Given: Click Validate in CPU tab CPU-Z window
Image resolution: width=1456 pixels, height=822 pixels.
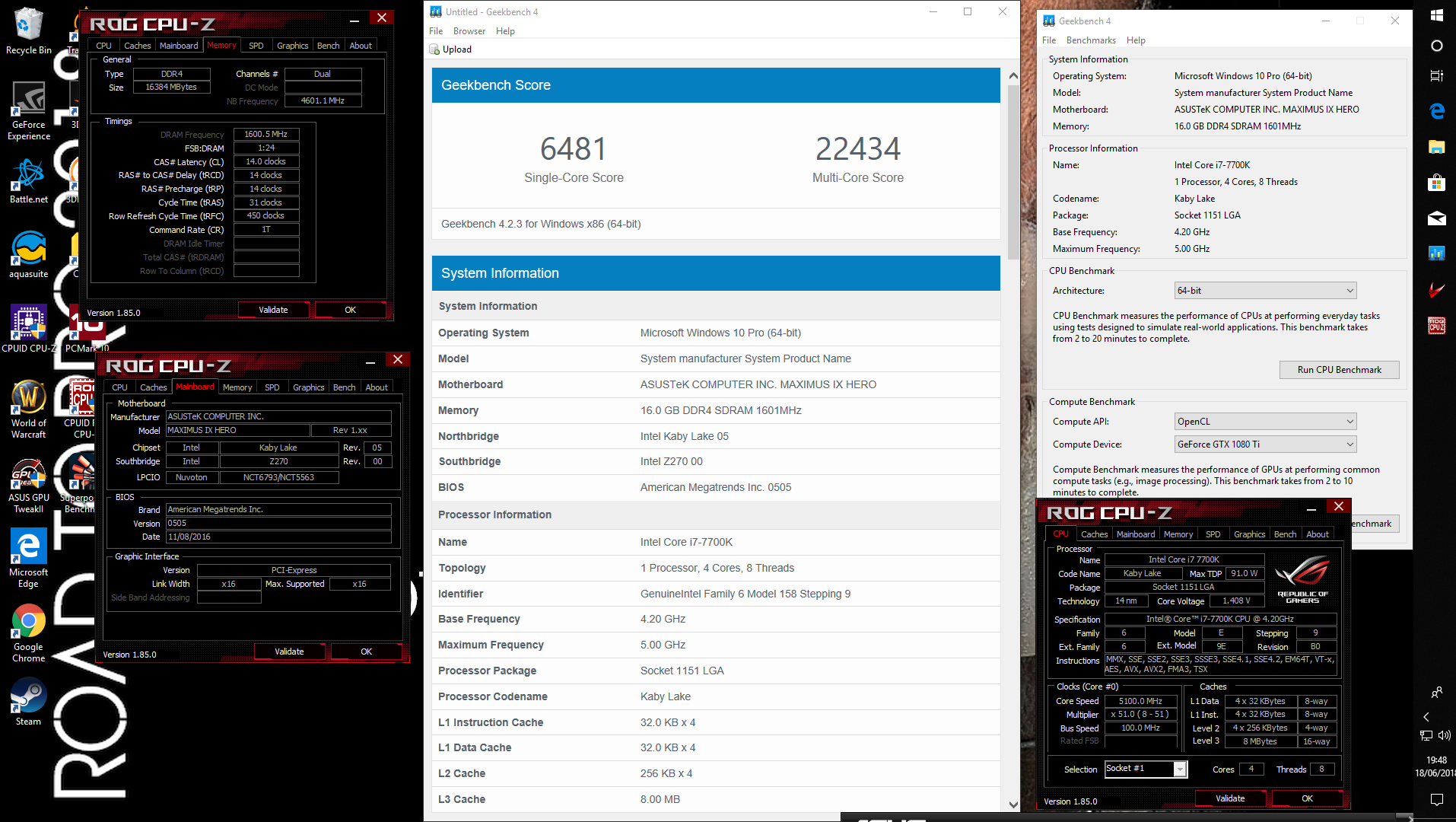Looking at the screenshot, I should (x=1230, y=798).
